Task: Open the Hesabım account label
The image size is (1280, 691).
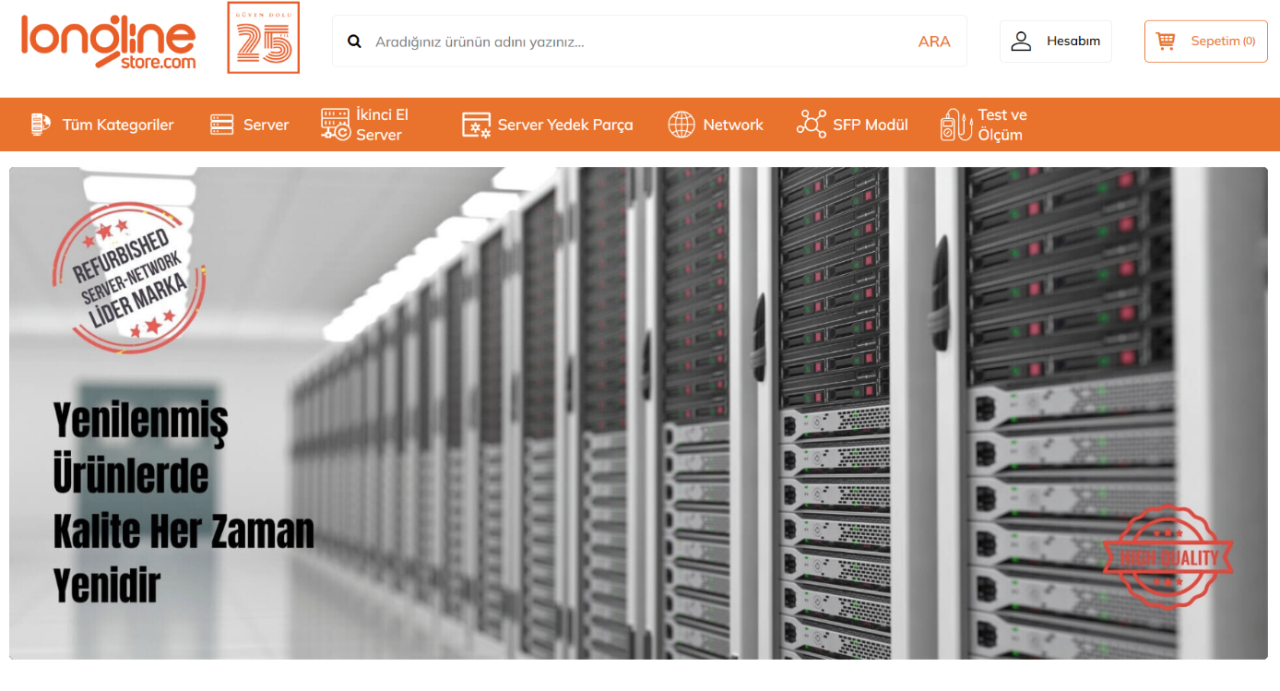Action: coord(1073,41)
